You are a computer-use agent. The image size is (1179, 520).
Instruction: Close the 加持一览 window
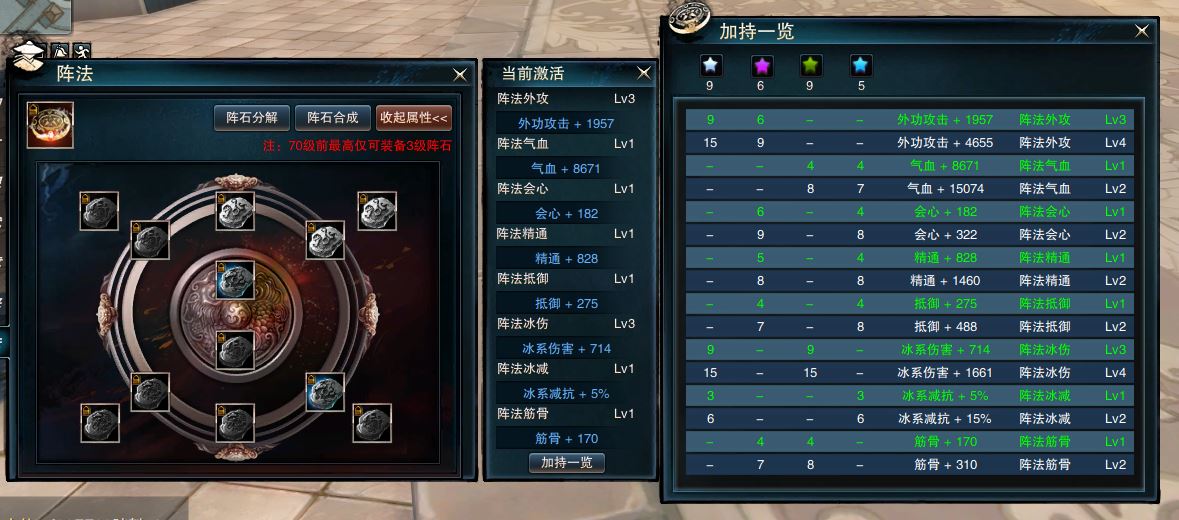point(1141,31)
